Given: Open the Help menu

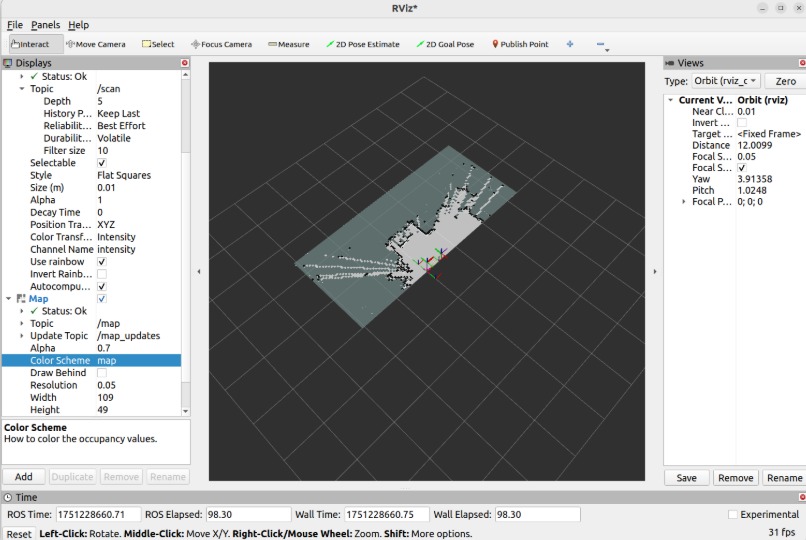Looking at the screenshot, I should (x=78, y=25).
